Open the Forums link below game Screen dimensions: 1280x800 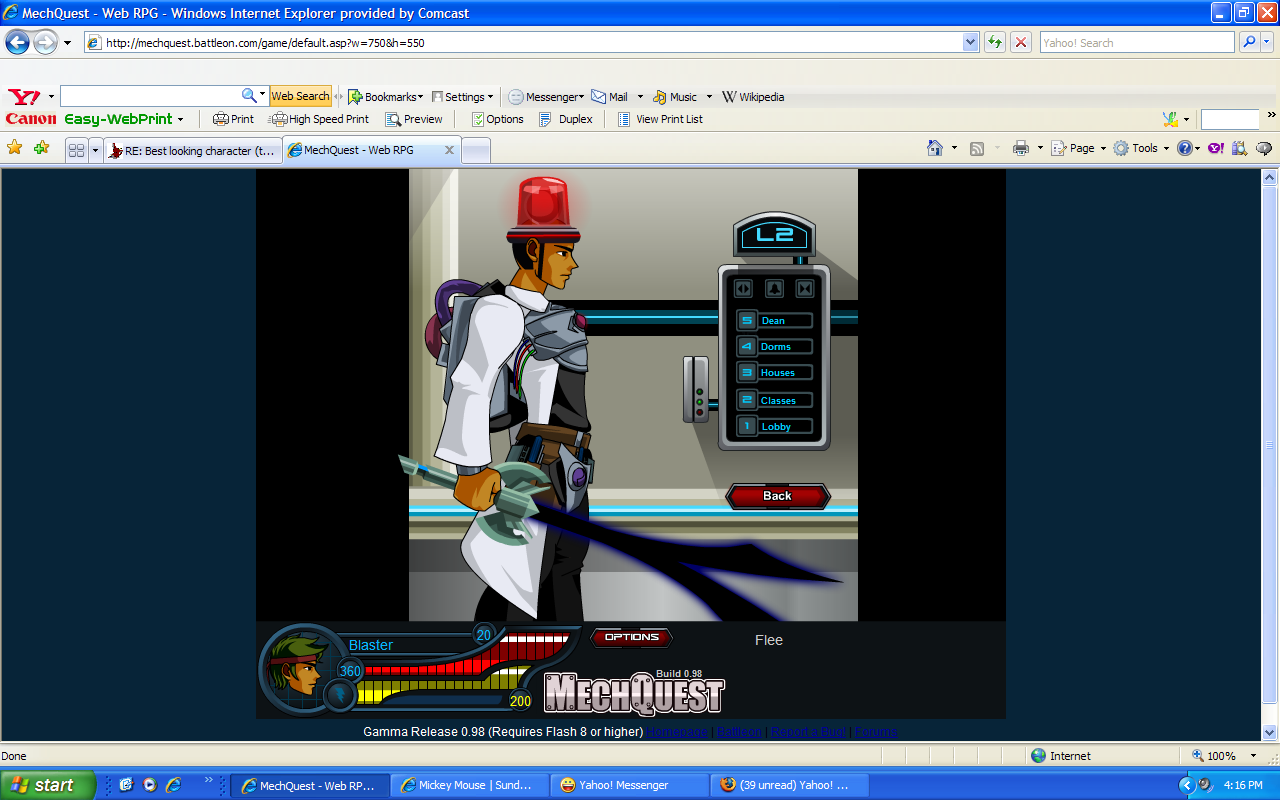coord(876,732)
